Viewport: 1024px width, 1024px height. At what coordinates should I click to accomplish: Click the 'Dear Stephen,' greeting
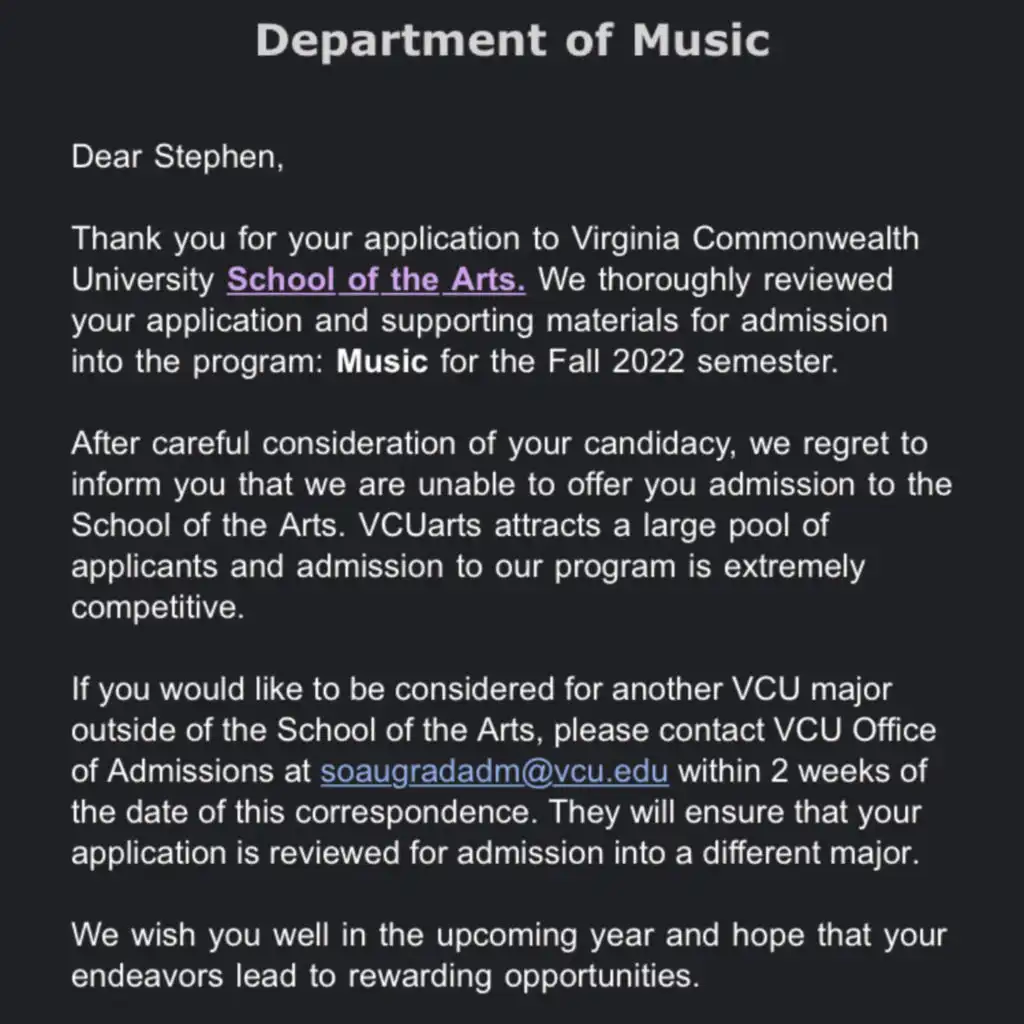[178, 157]
